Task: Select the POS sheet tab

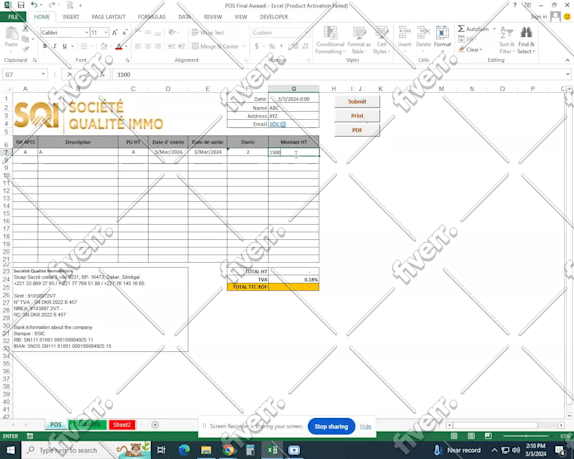Action: point(56,425)
